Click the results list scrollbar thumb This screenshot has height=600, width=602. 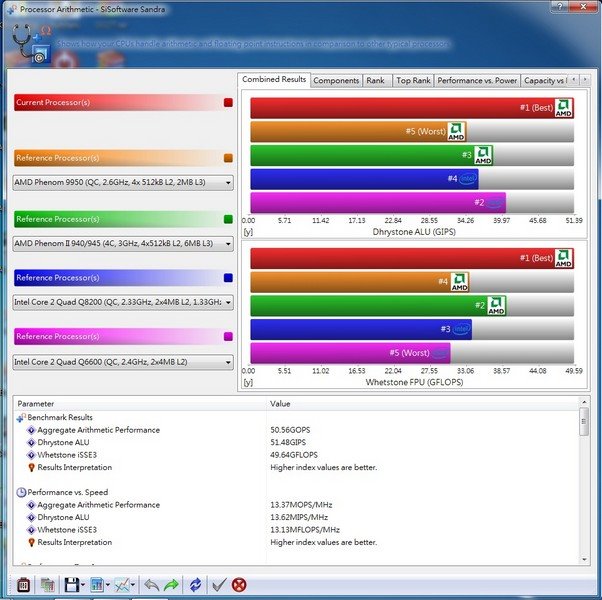pos(584,421)
